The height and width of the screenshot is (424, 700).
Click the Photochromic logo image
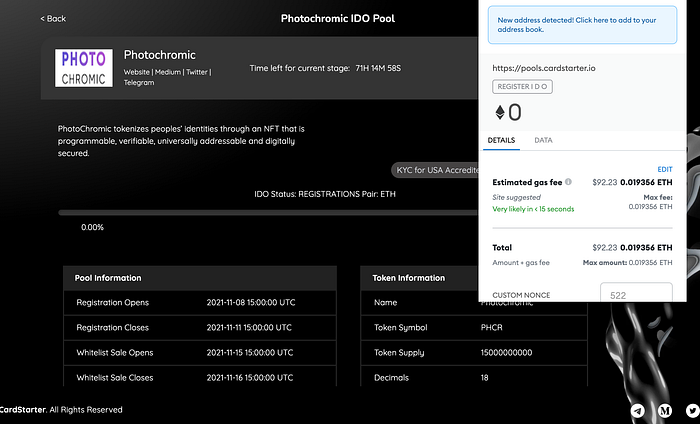pyautogui.click(x=84, y=68)
